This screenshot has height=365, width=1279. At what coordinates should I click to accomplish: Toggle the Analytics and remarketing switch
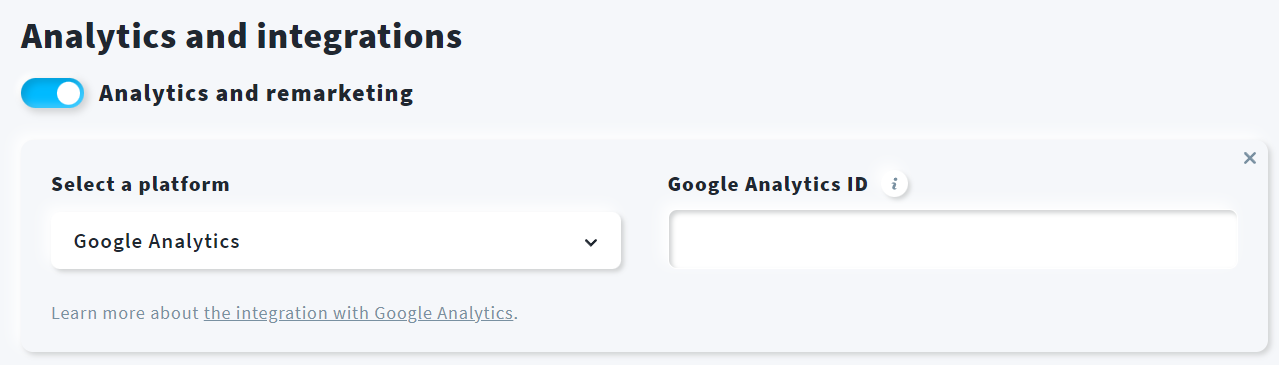click(53, 94)
